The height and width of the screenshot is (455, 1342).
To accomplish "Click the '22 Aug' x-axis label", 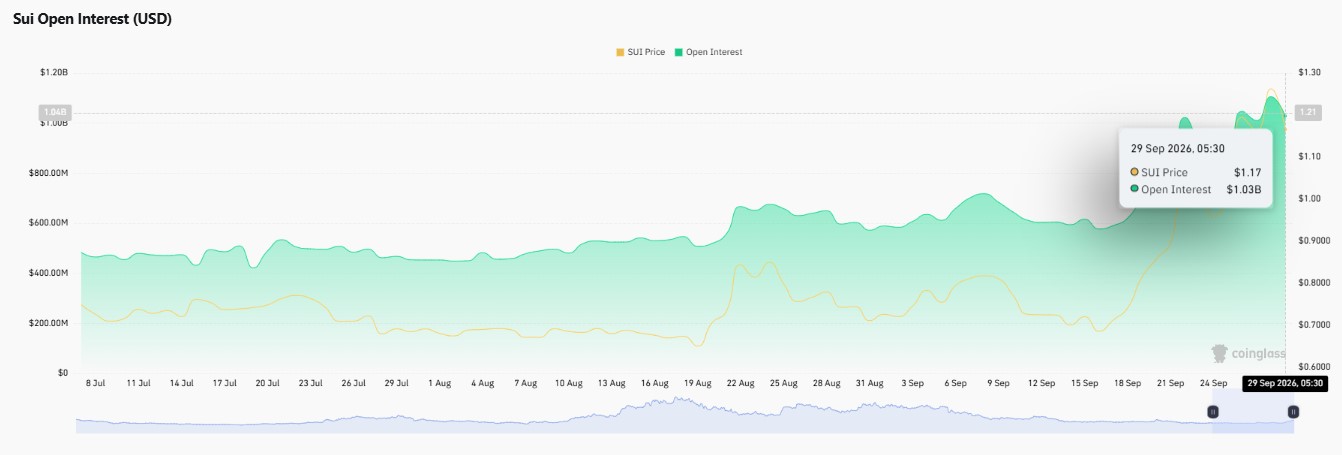I will (740, 383).
